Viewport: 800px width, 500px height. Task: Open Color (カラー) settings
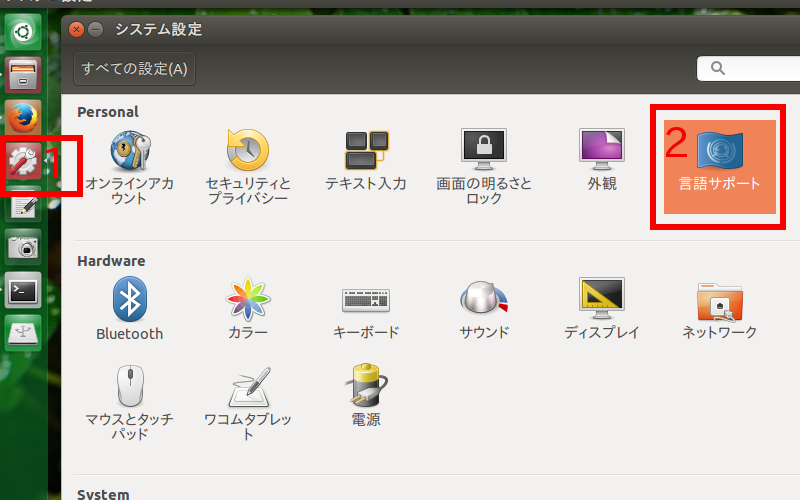(248, 309)
